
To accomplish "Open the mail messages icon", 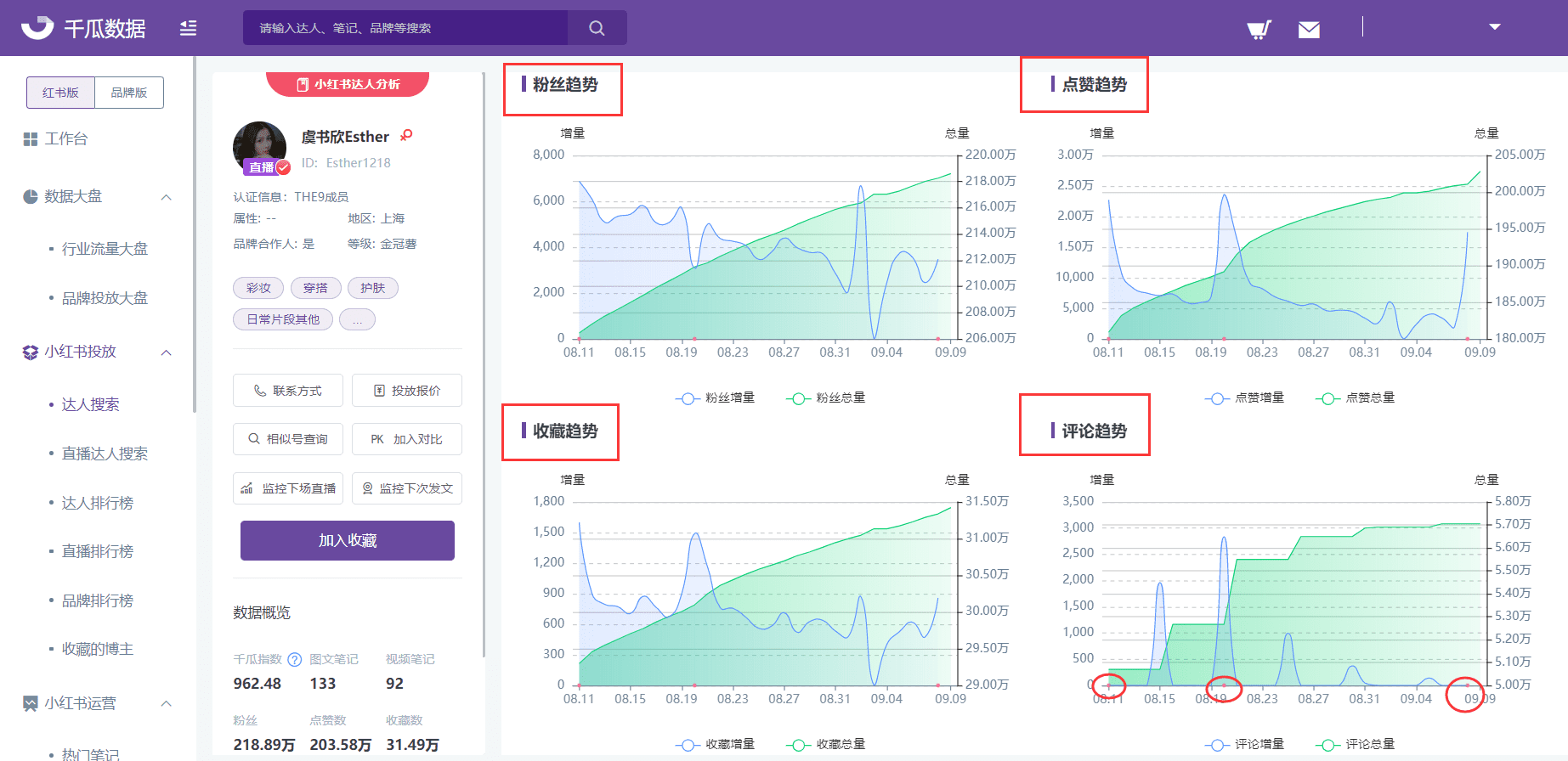I will tap(1309, 30).
